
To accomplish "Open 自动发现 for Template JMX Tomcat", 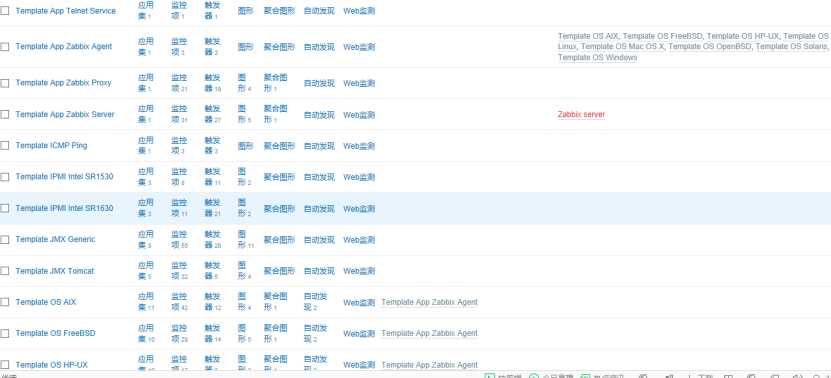I will (x=319, y=271).
